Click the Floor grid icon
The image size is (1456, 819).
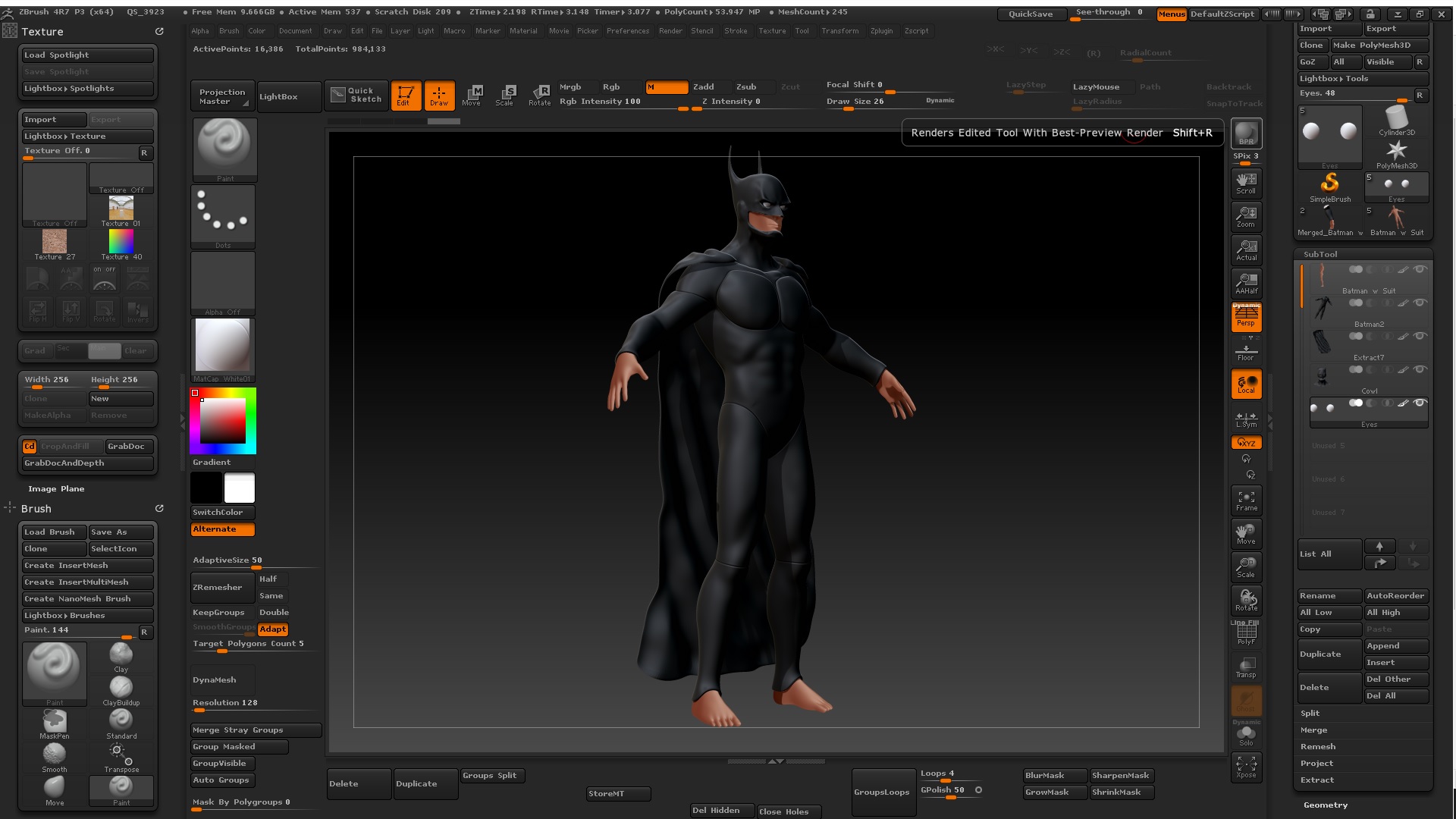1246,350
